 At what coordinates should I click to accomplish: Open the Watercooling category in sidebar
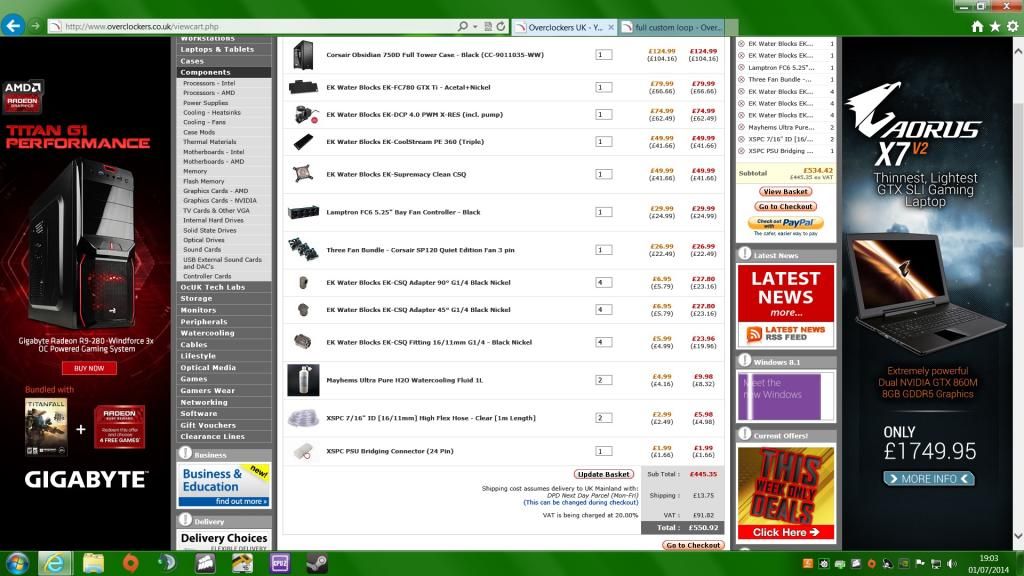click(207, 333)
